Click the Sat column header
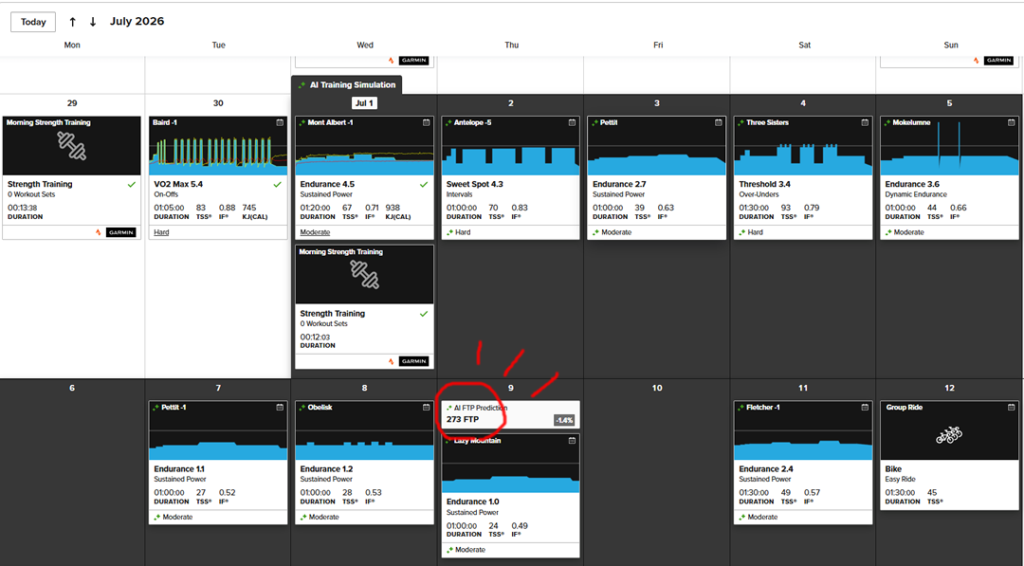Screen dimensions: 1024x566 click(805, 45)
